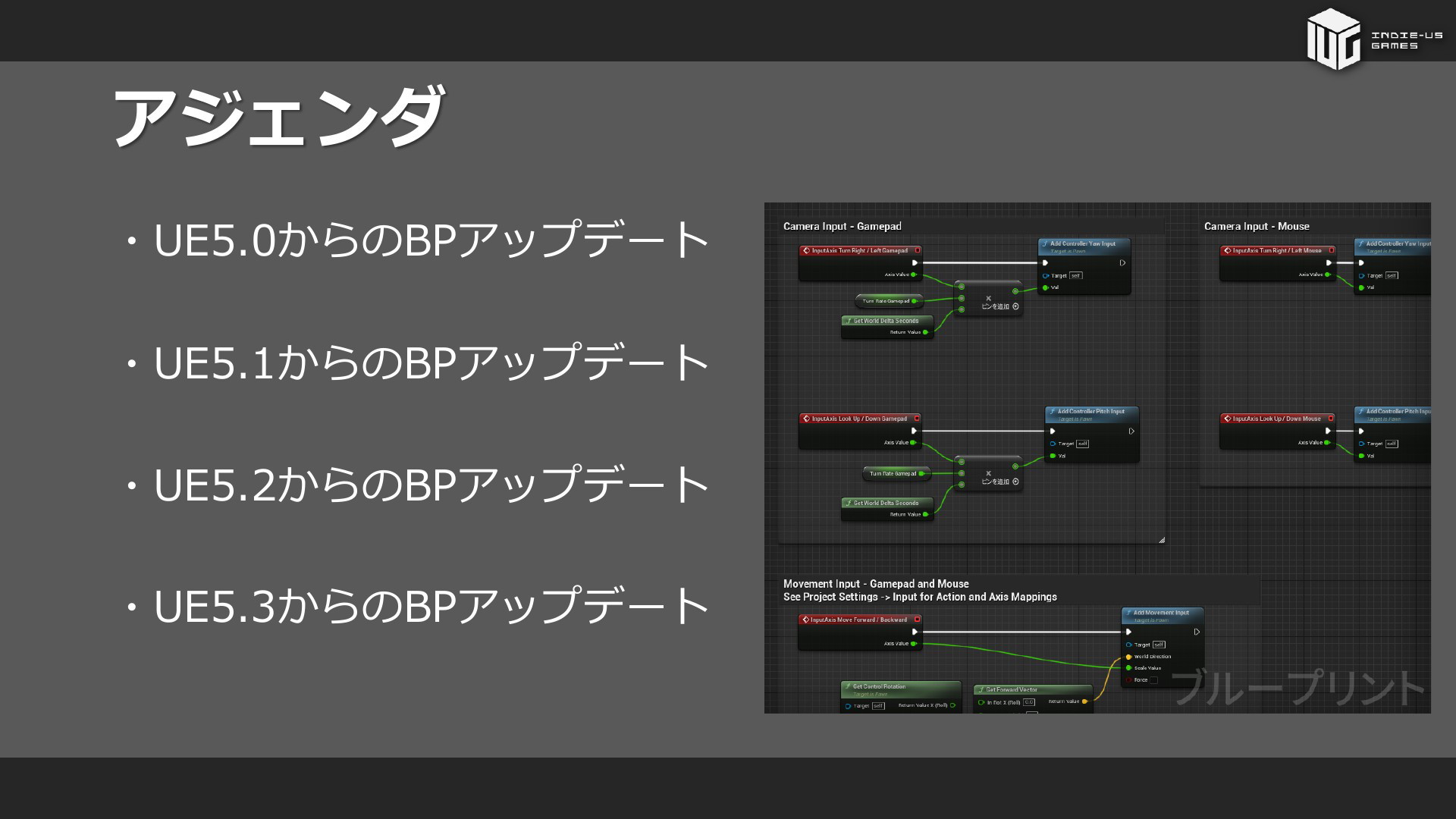Click the Scale Value pin on Add Movement Input

1128,668
